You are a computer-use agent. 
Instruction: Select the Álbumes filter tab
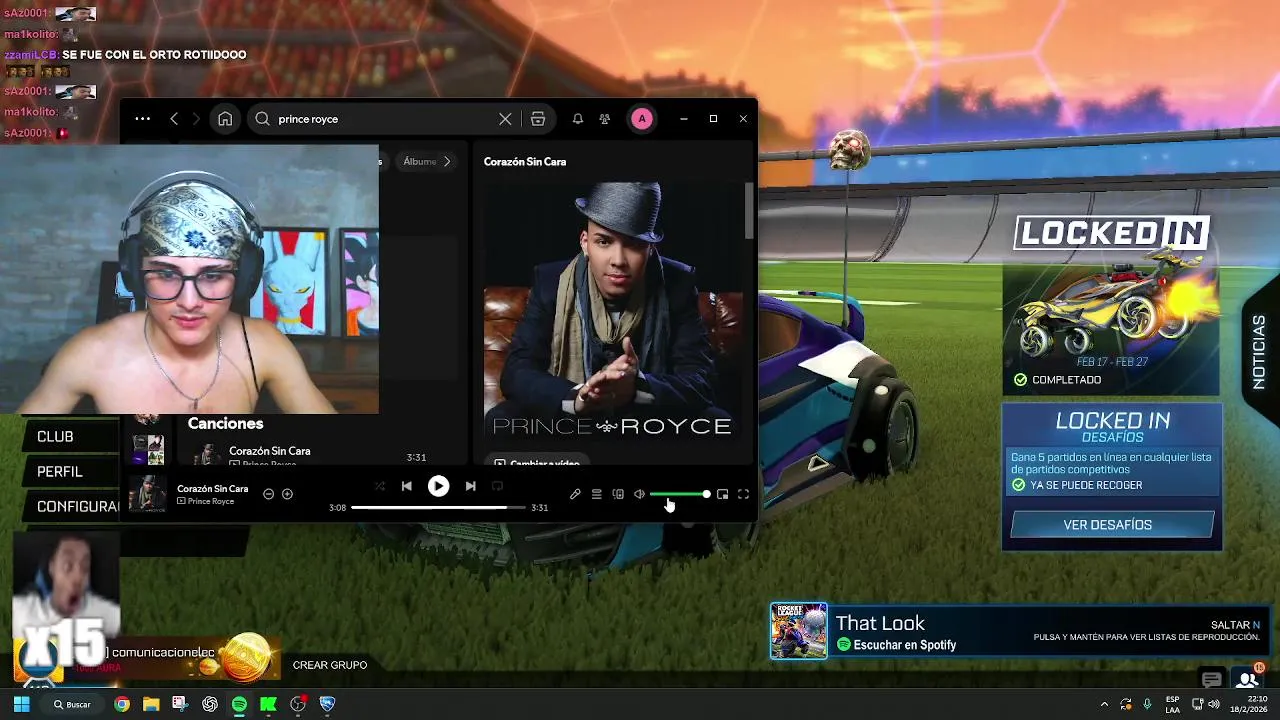click(420, 161)
